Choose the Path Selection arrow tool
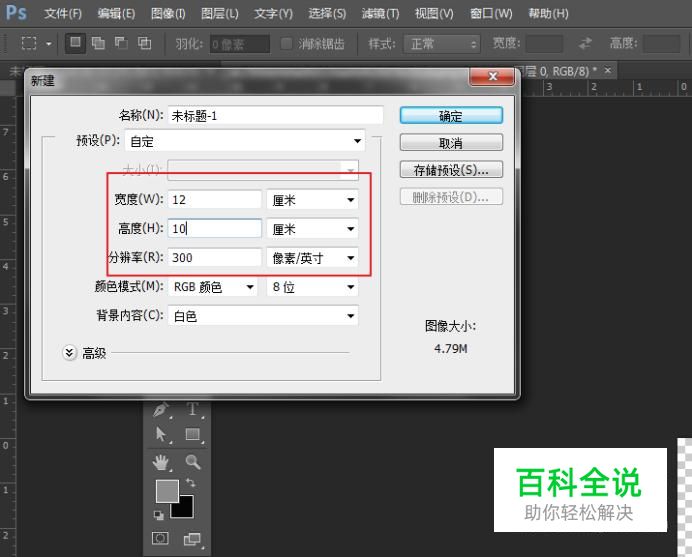 click(x=160, y=435)
